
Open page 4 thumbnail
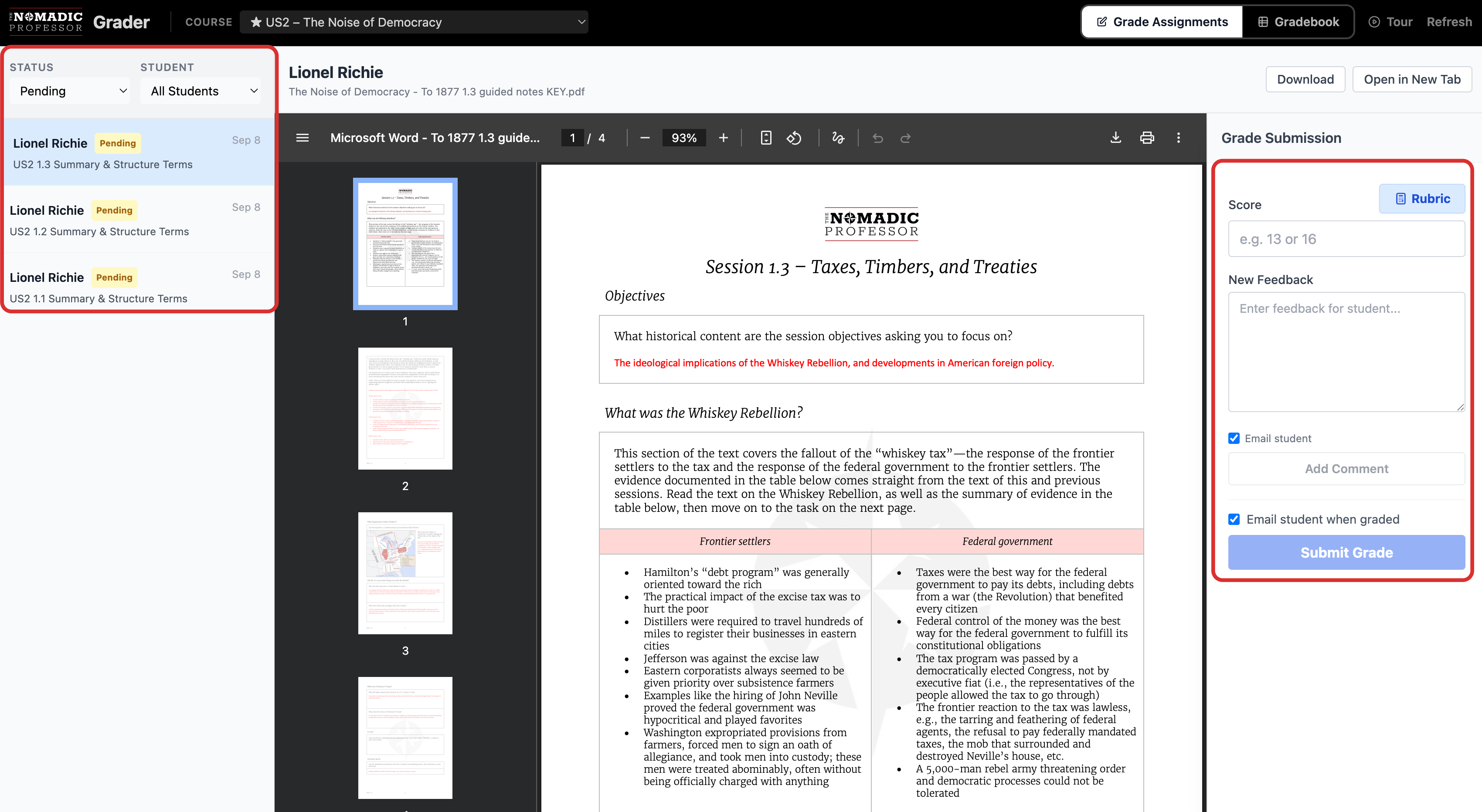[x=405, y=737]
